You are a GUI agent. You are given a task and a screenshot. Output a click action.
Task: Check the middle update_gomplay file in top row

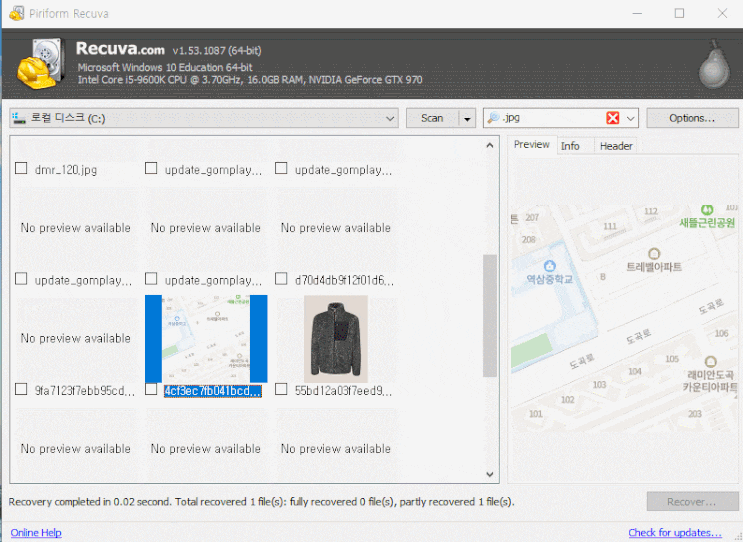pos(151,168)
